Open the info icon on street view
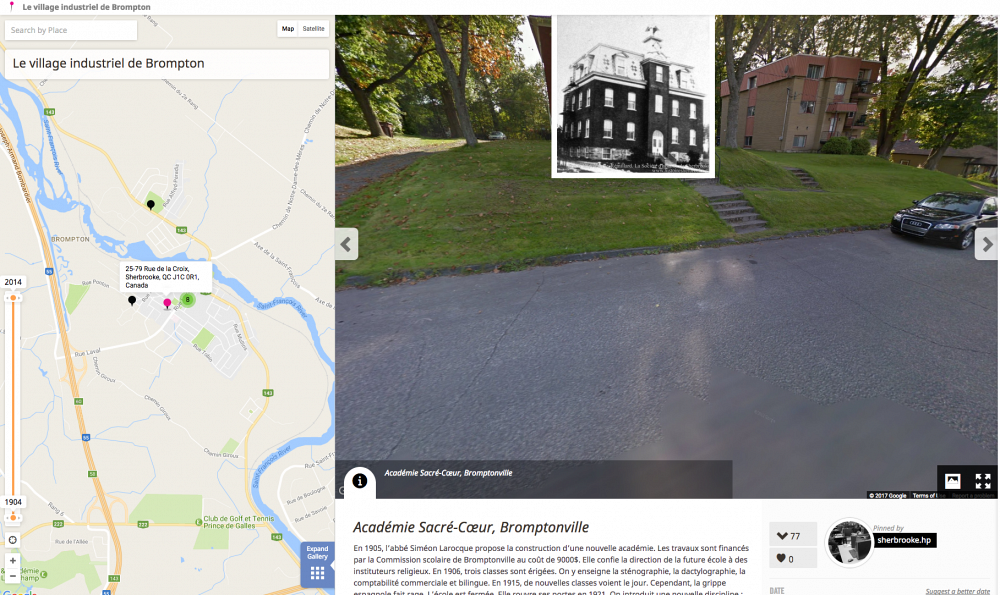 360,481
